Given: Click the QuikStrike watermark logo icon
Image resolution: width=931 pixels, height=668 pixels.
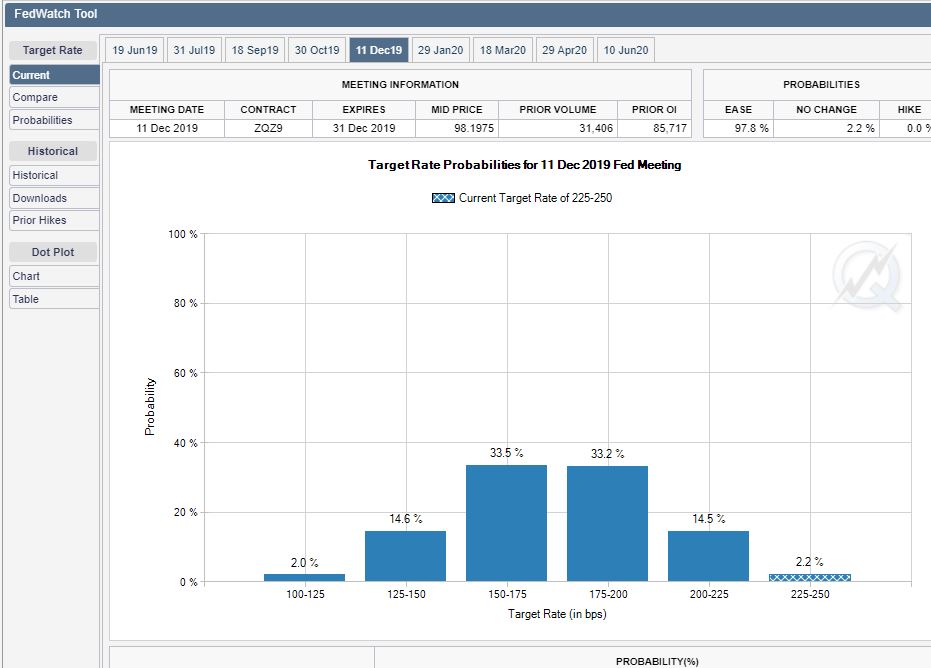Looking at the screenshot, I should pos(867,277).
